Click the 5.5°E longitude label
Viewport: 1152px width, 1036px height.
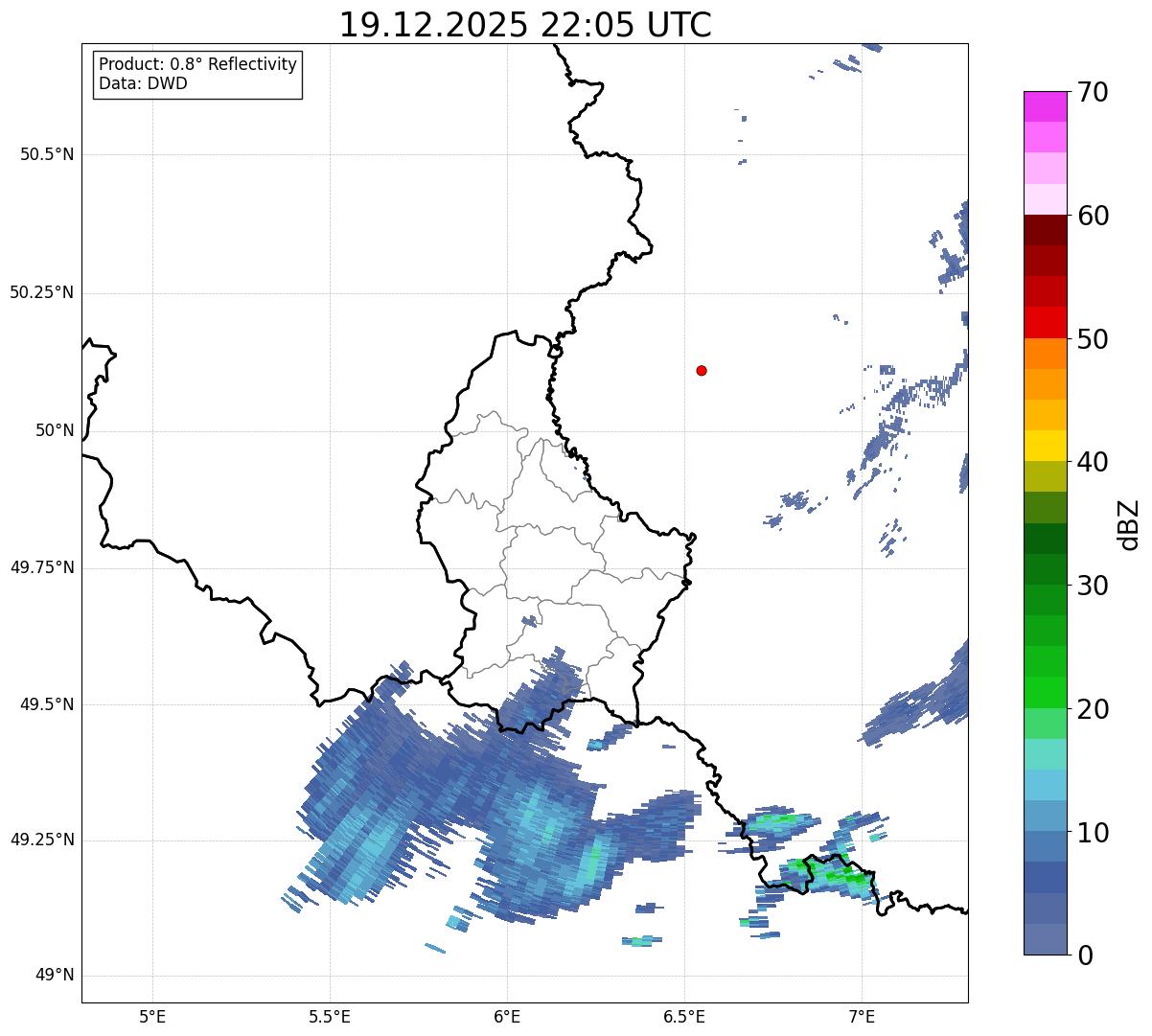[x=330, y=1016]
